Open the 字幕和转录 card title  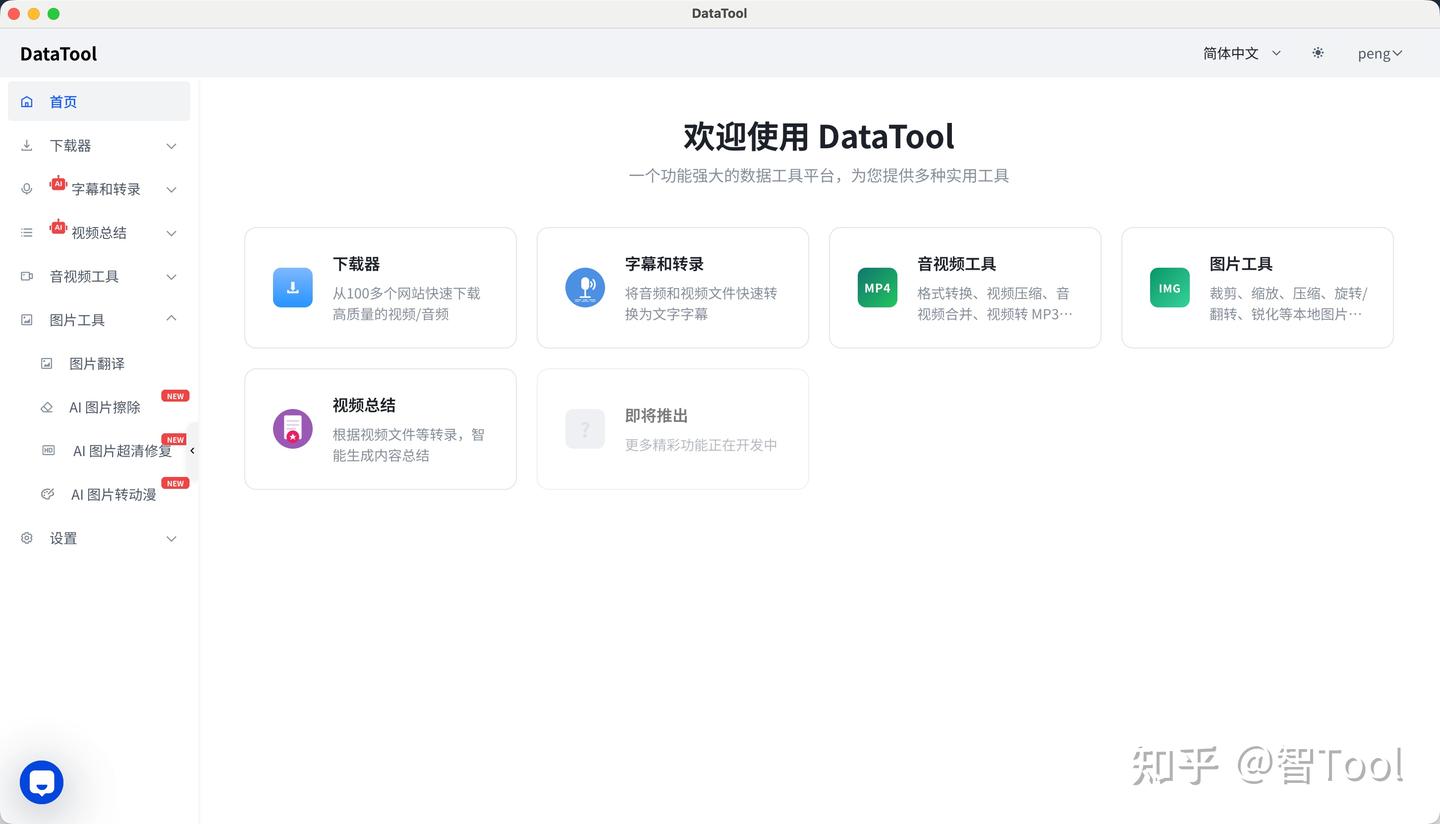click(x=664, y=264)
